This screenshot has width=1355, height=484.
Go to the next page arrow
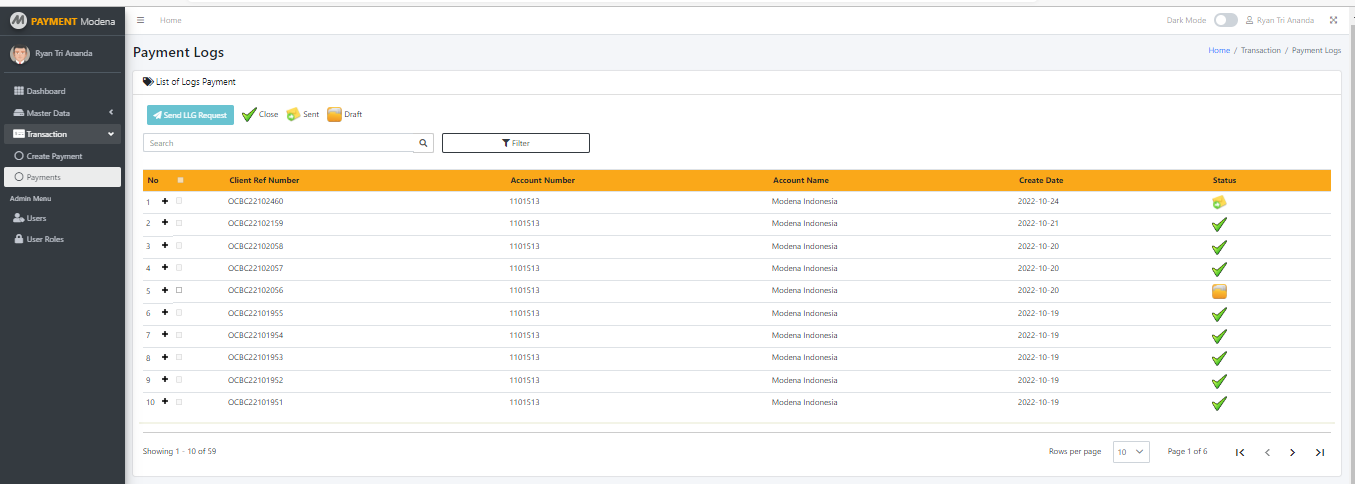tap(1292, 452)
